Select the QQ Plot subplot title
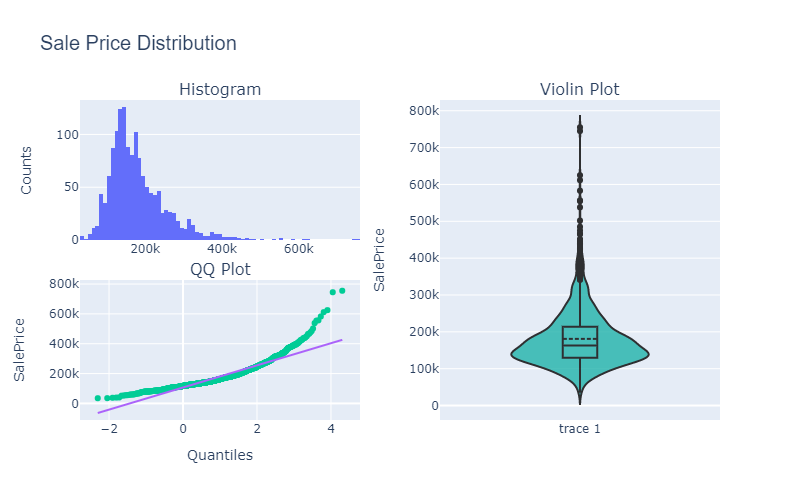 point(220,269)
